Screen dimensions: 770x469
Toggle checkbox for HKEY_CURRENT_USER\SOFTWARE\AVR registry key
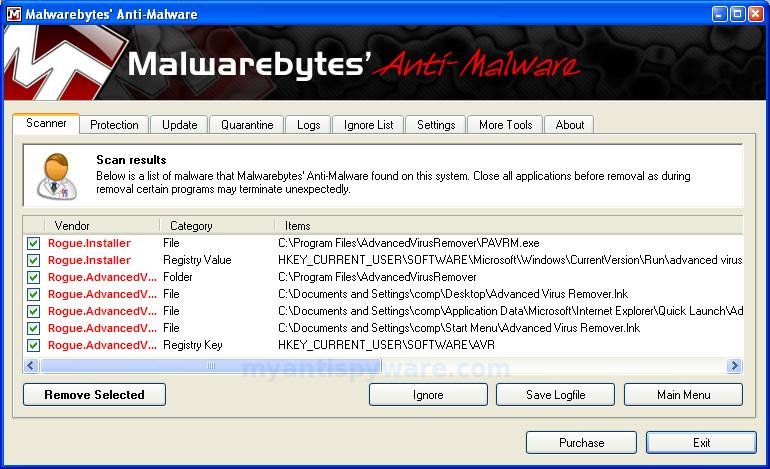pos(33,345)
